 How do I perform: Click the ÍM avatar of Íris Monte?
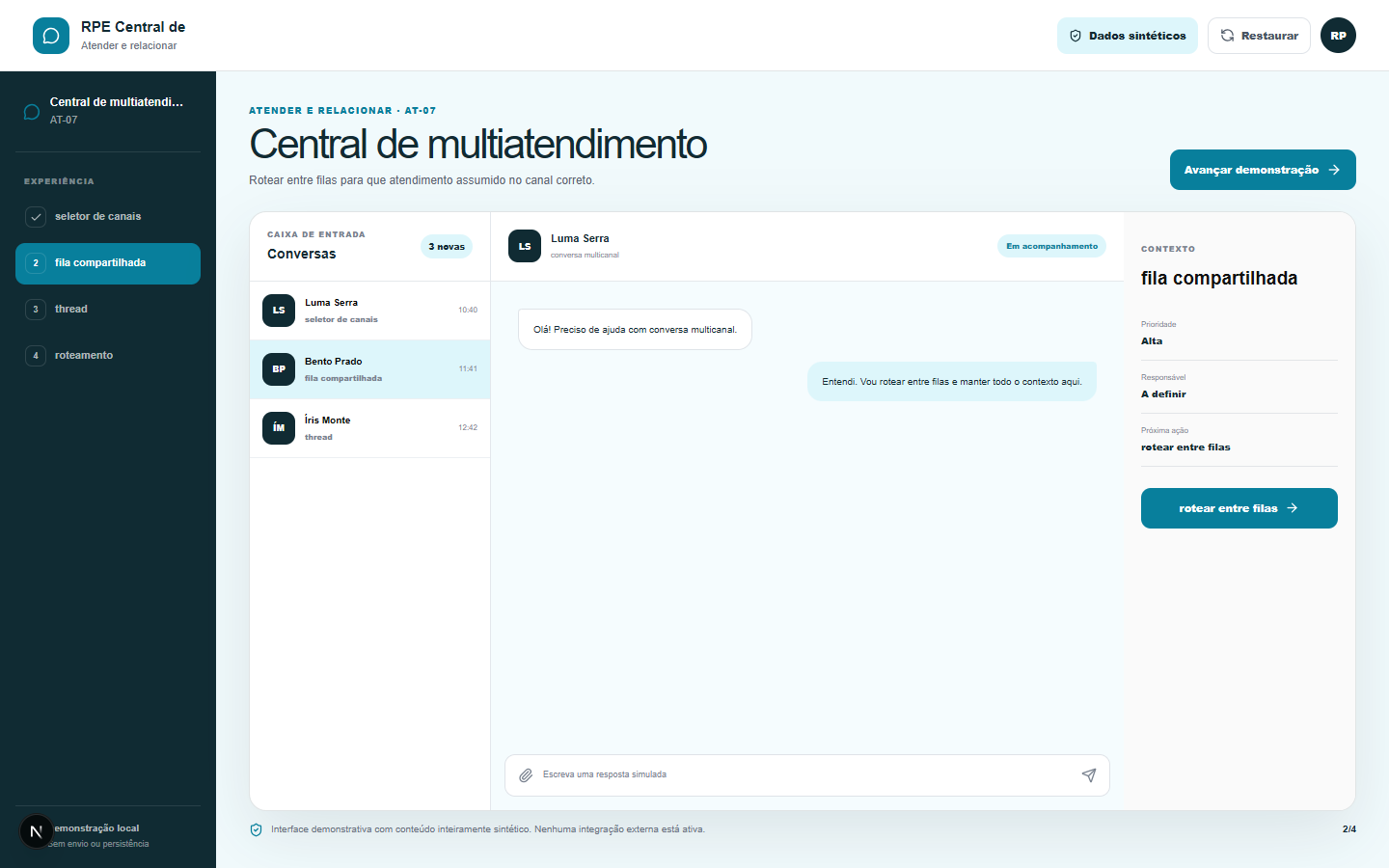click(x=279, y=428)
